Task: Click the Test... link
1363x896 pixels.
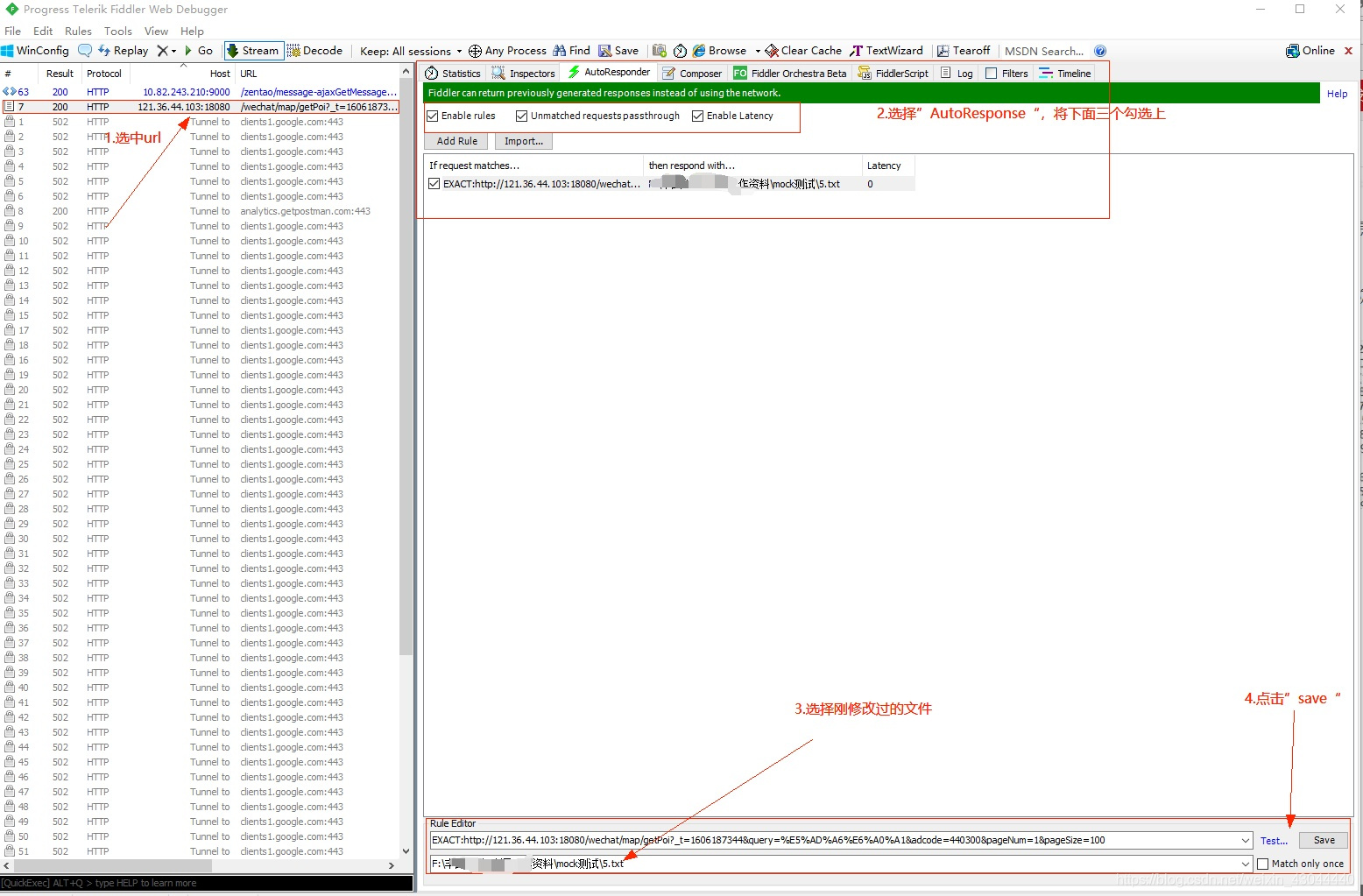Action: 1274,841
